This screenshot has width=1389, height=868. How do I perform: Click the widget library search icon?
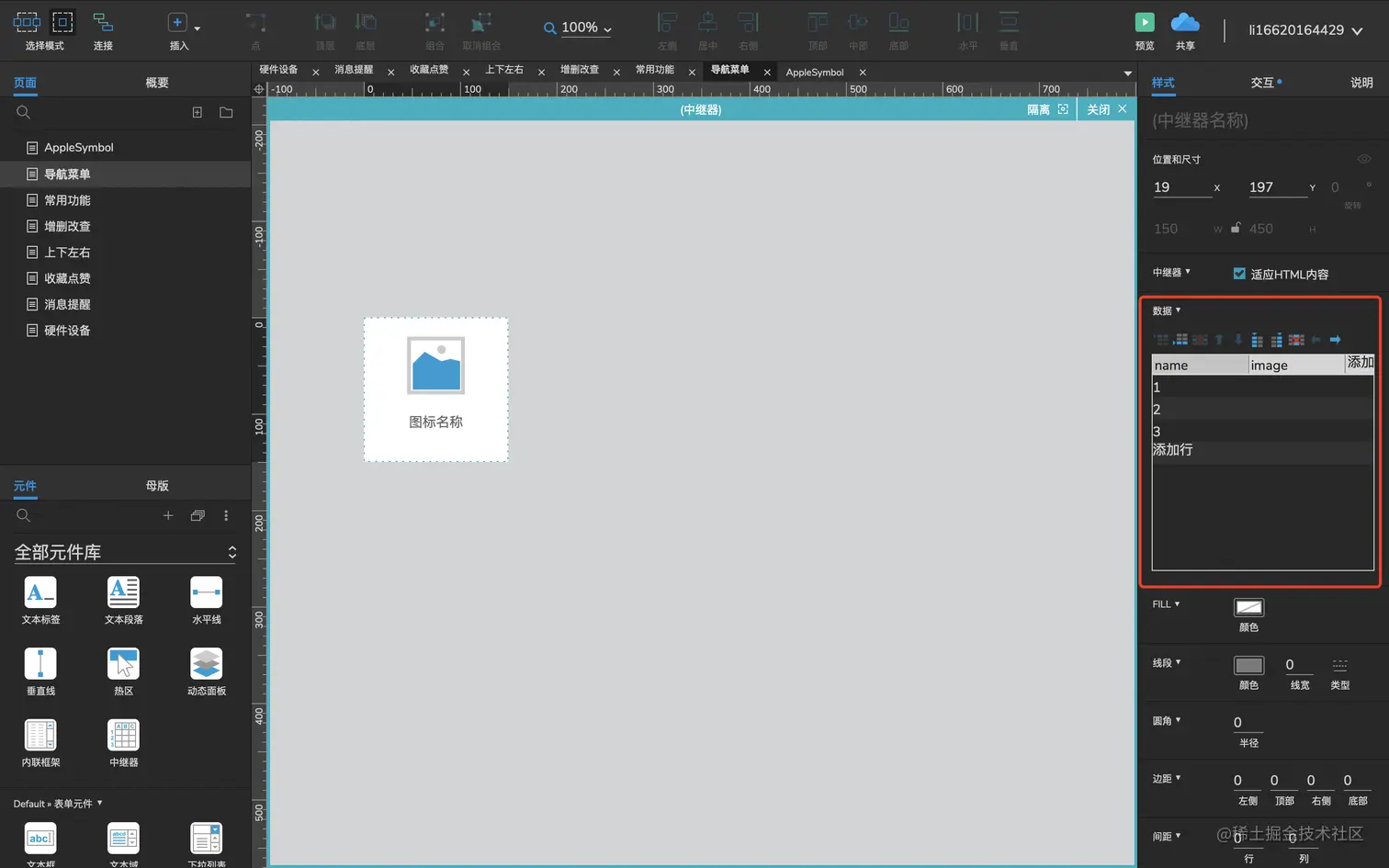24,515
